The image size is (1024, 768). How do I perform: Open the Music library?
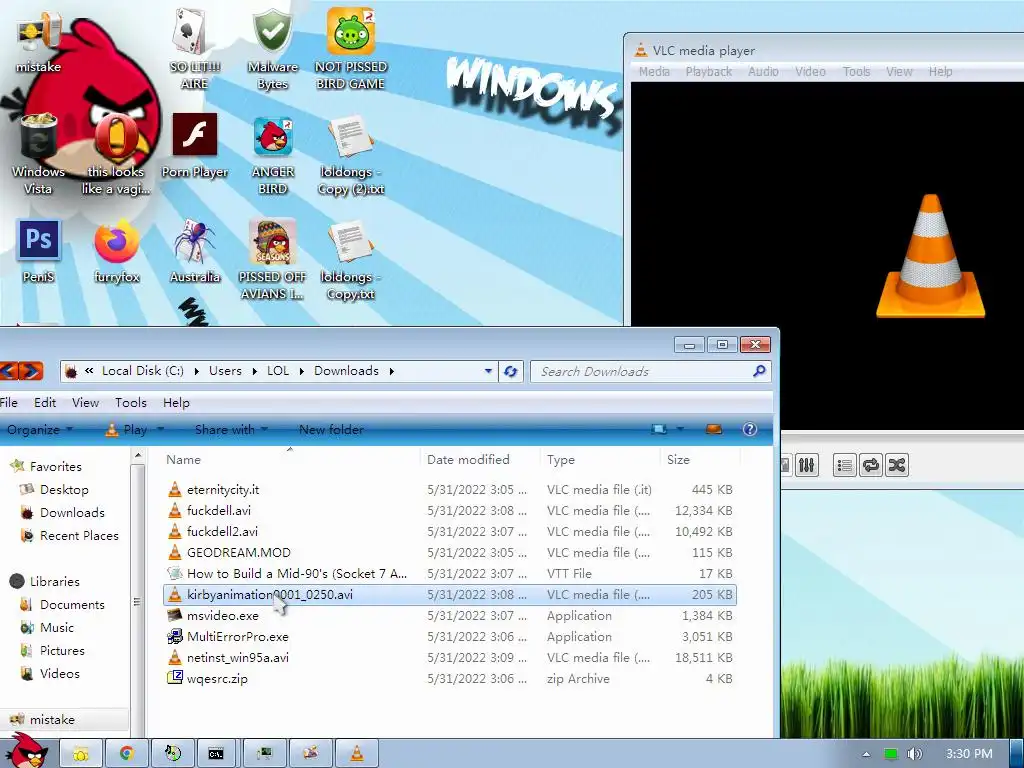(x=48, y=628)
